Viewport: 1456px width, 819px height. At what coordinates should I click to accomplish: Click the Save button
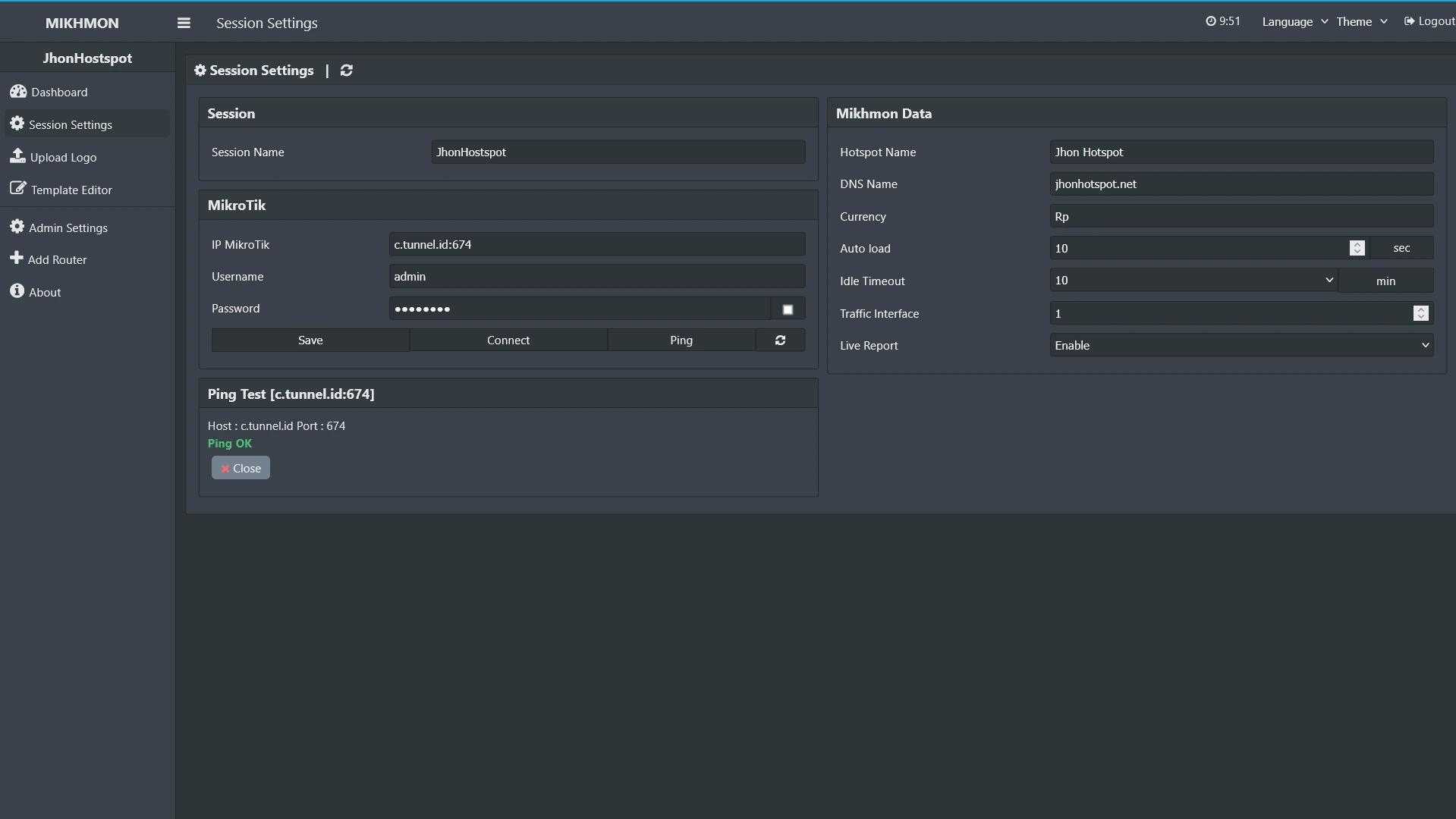(x=310, y=340)
